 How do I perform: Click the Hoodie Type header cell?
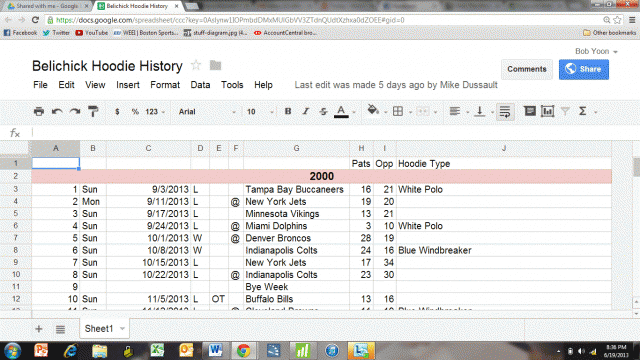(504, 164)
